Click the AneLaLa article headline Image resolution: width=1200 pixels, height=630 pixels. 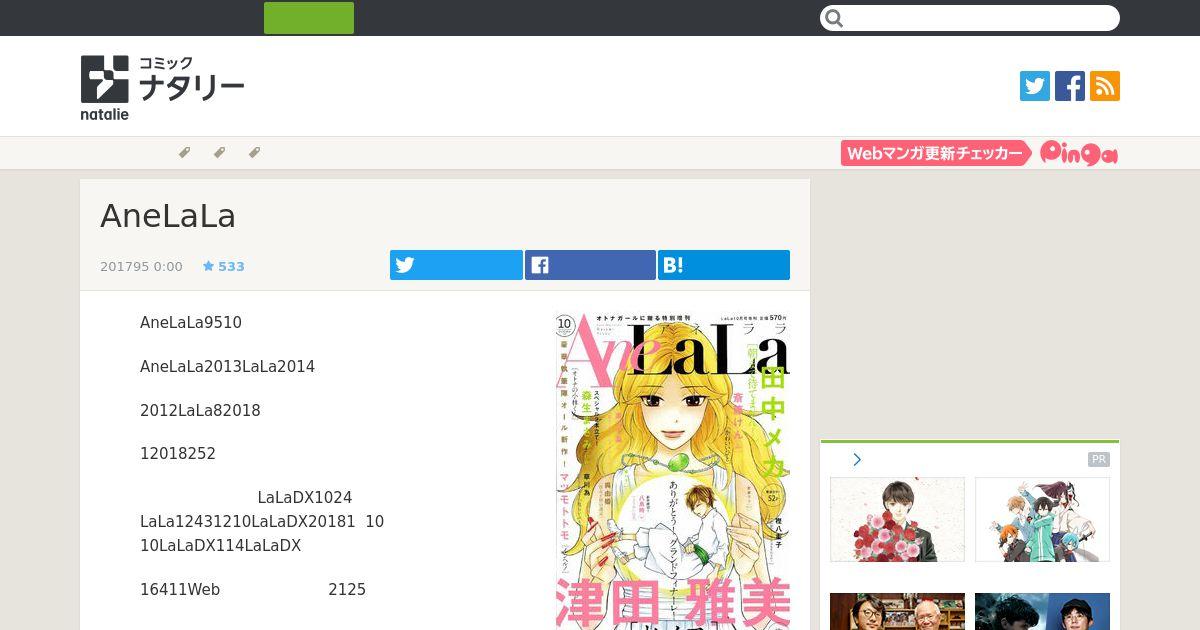tap(168, 216)
